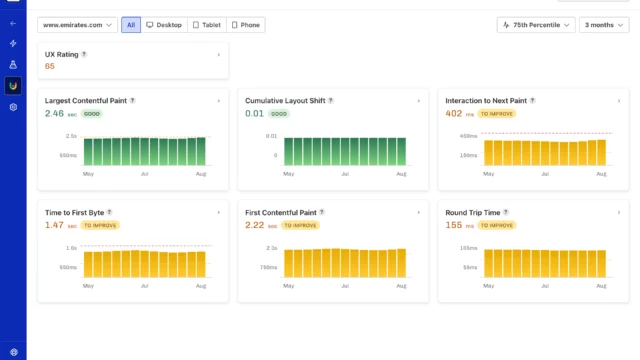
Task: Switch to the Tablet device tab
Action: 207,25
